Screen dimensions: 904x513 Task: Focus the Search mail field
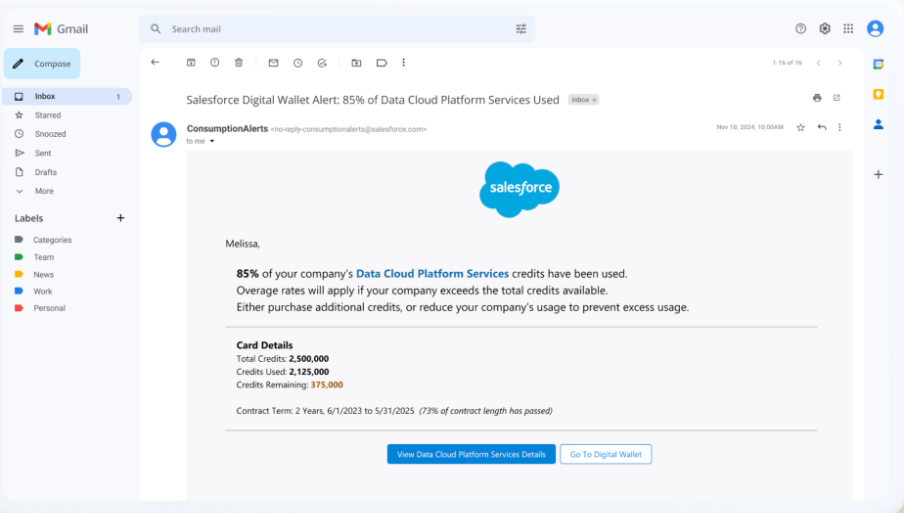[337, 29]
